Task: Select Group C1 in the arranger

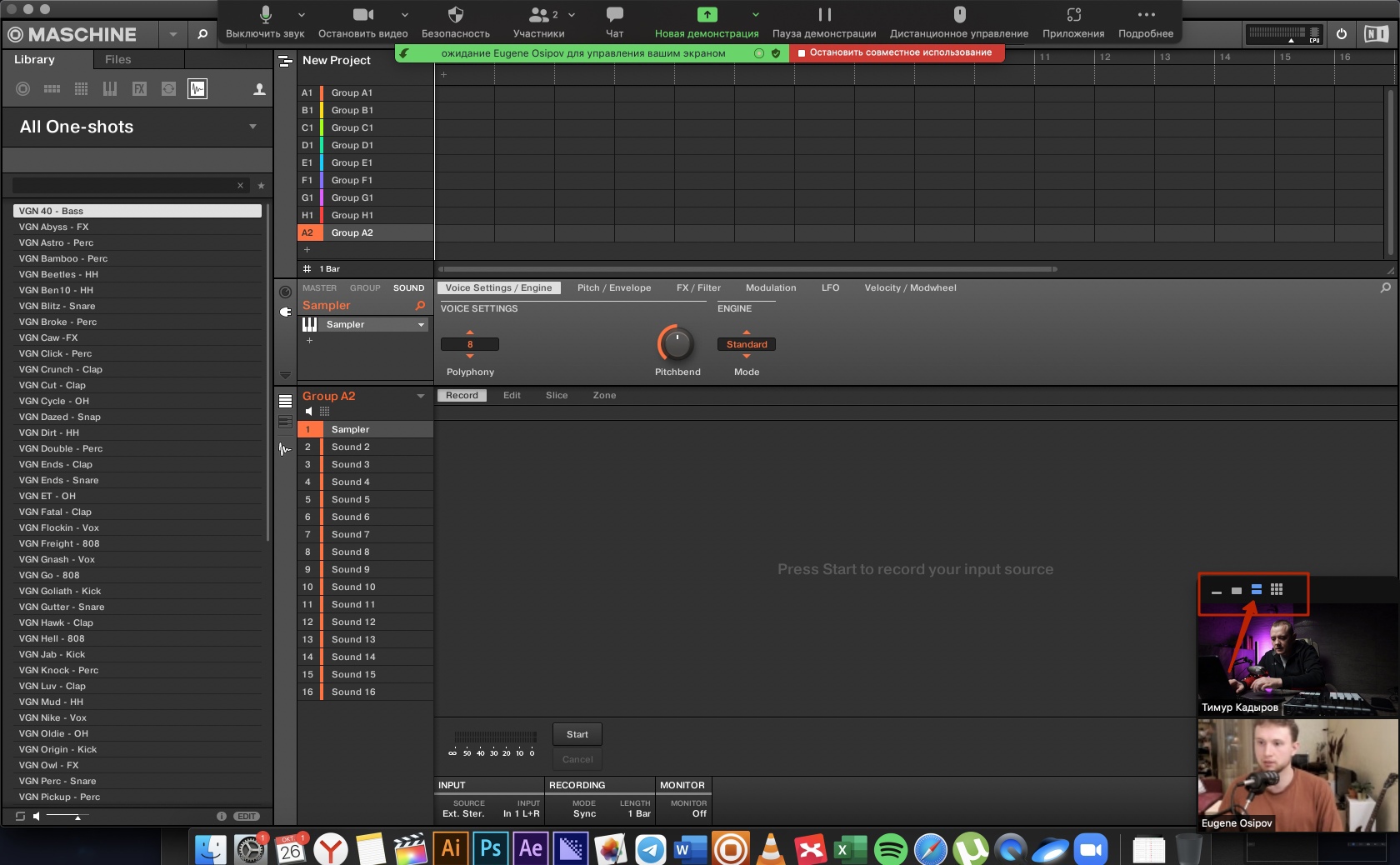Action: coord(365,127)
